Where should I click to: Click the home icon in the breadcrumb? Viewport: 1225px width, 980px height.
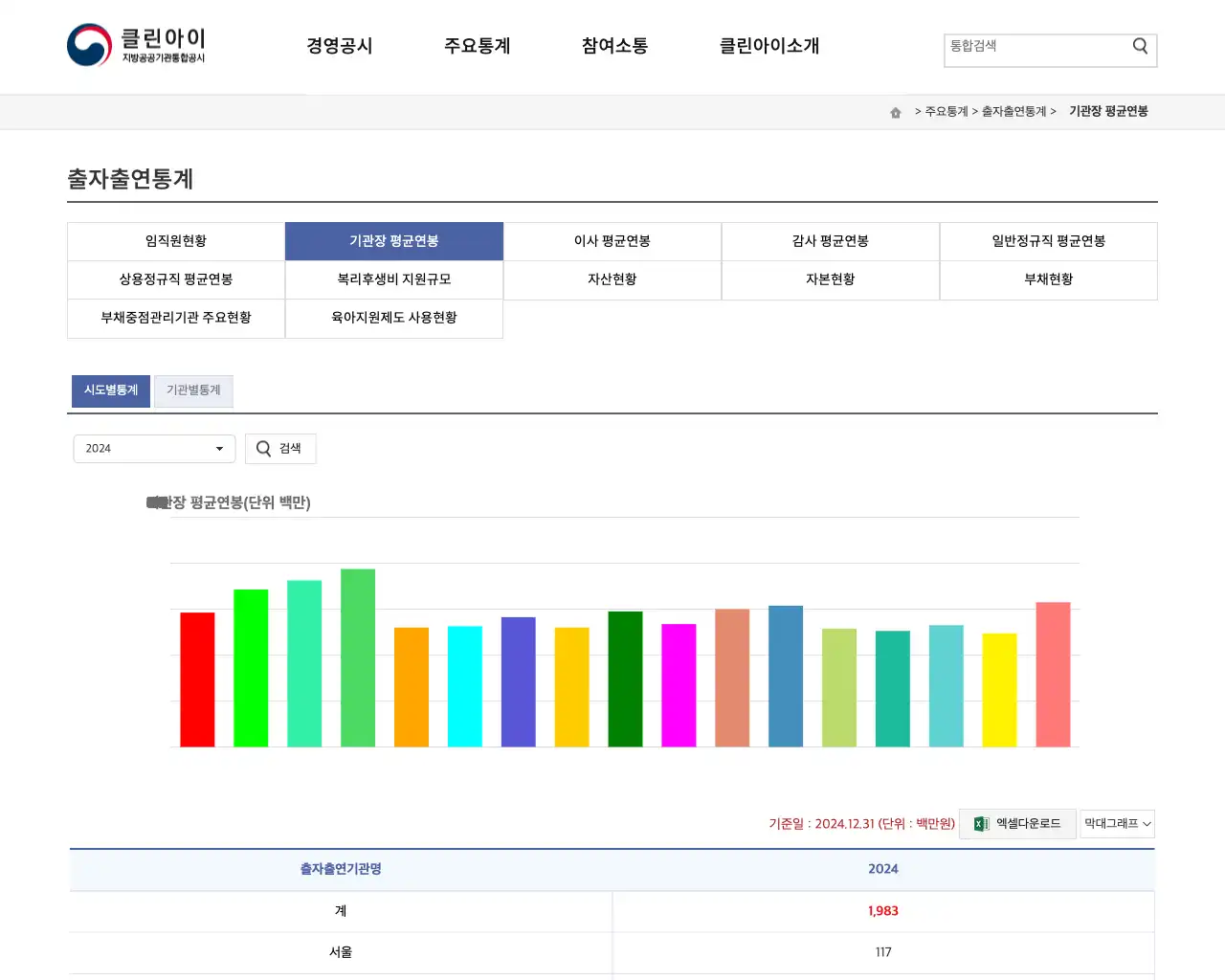[895, 111]
